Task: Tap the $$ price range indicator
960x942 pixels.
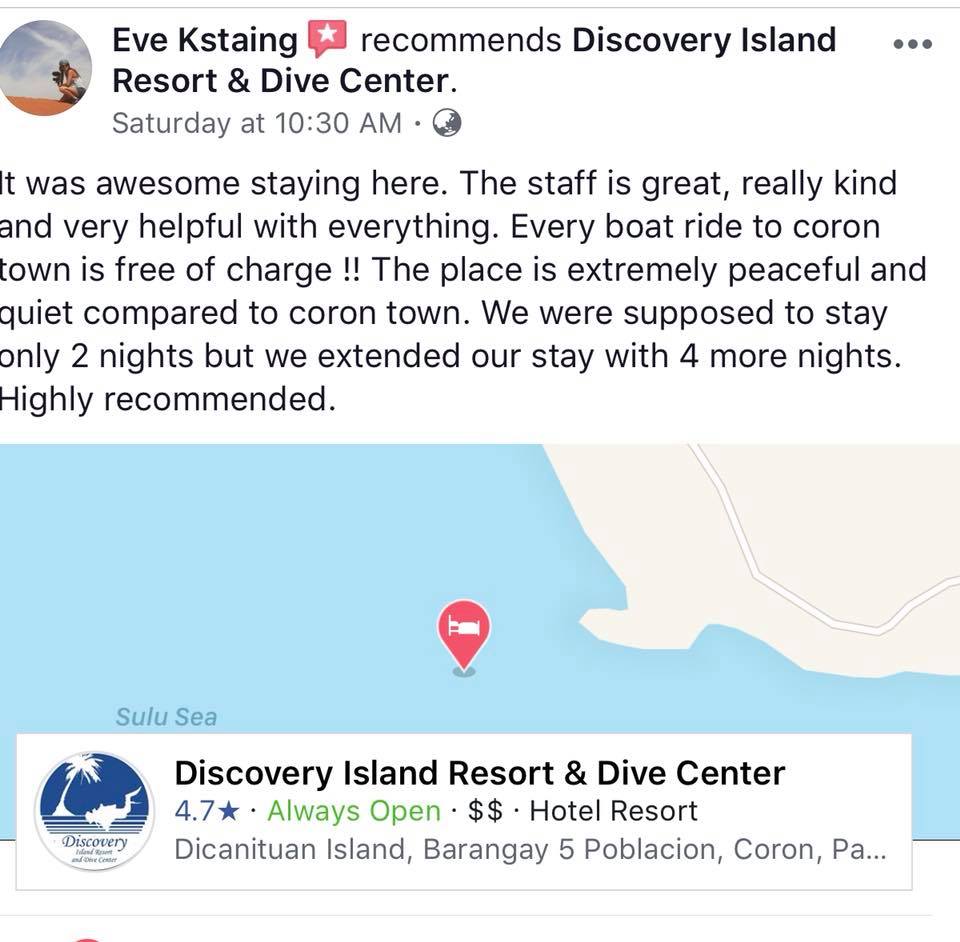Action: pos(485,812)
